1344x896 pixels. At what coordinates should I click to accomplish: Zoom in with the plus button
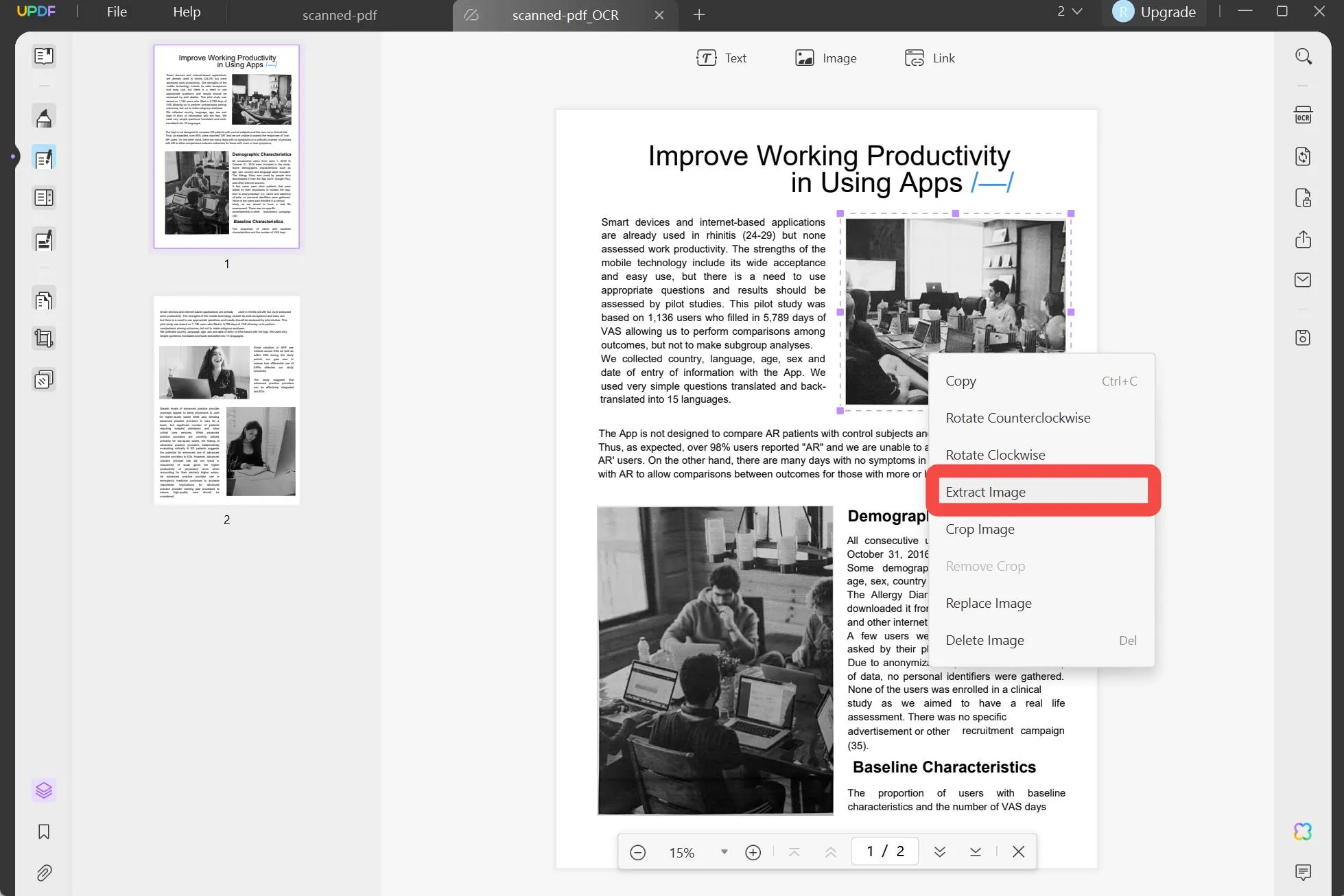pyautogui.click(x=753, y=852)
